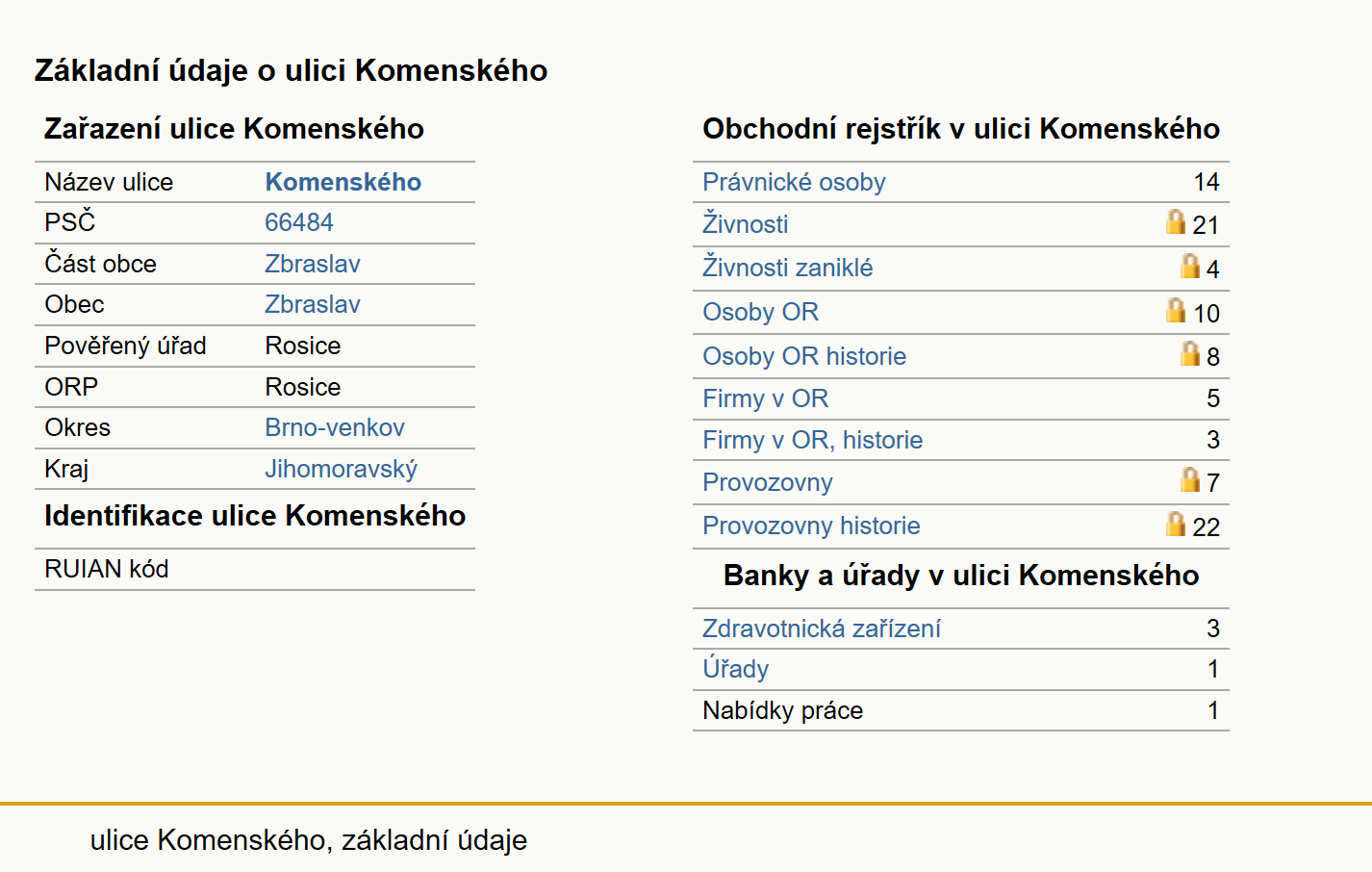Open Zdravotnická zařízení link

tap(821, 628)
